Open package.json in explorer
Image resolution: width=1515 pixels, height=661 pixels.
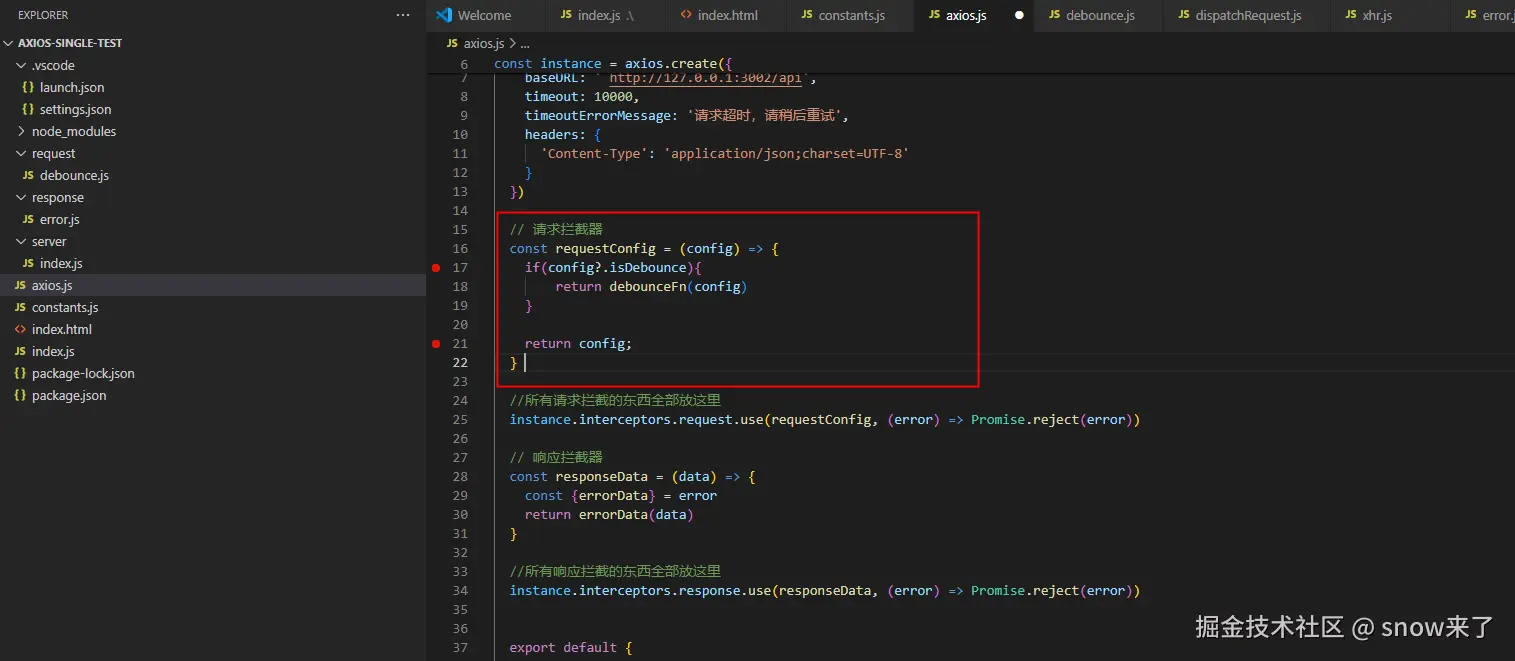pyautogui.click(x=213, y=395)
